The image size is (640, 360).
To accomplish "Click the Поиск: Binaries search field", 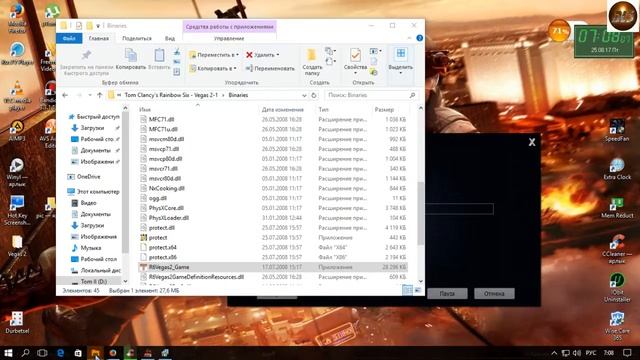I will point(371,95).
